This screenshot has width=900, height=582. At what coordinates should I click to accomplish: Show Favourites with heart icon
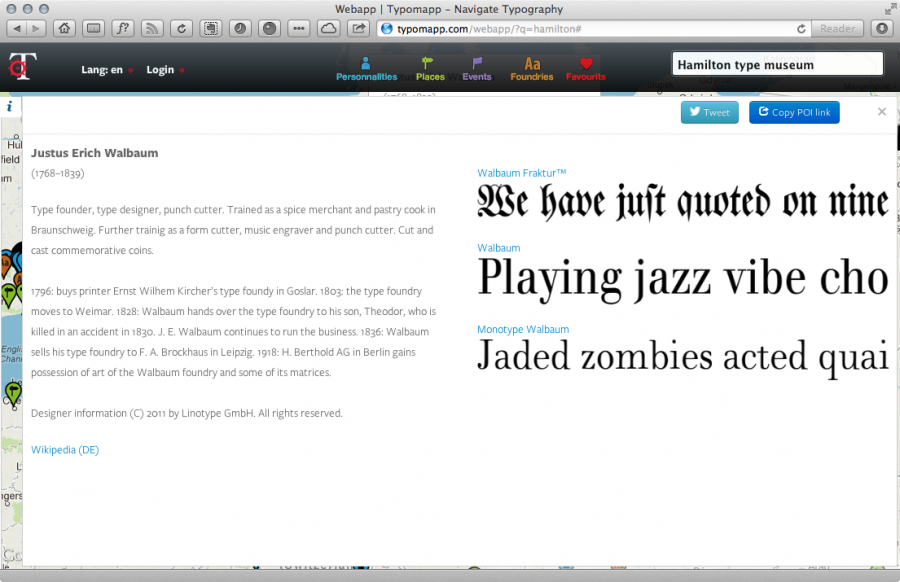pos(586,69)
